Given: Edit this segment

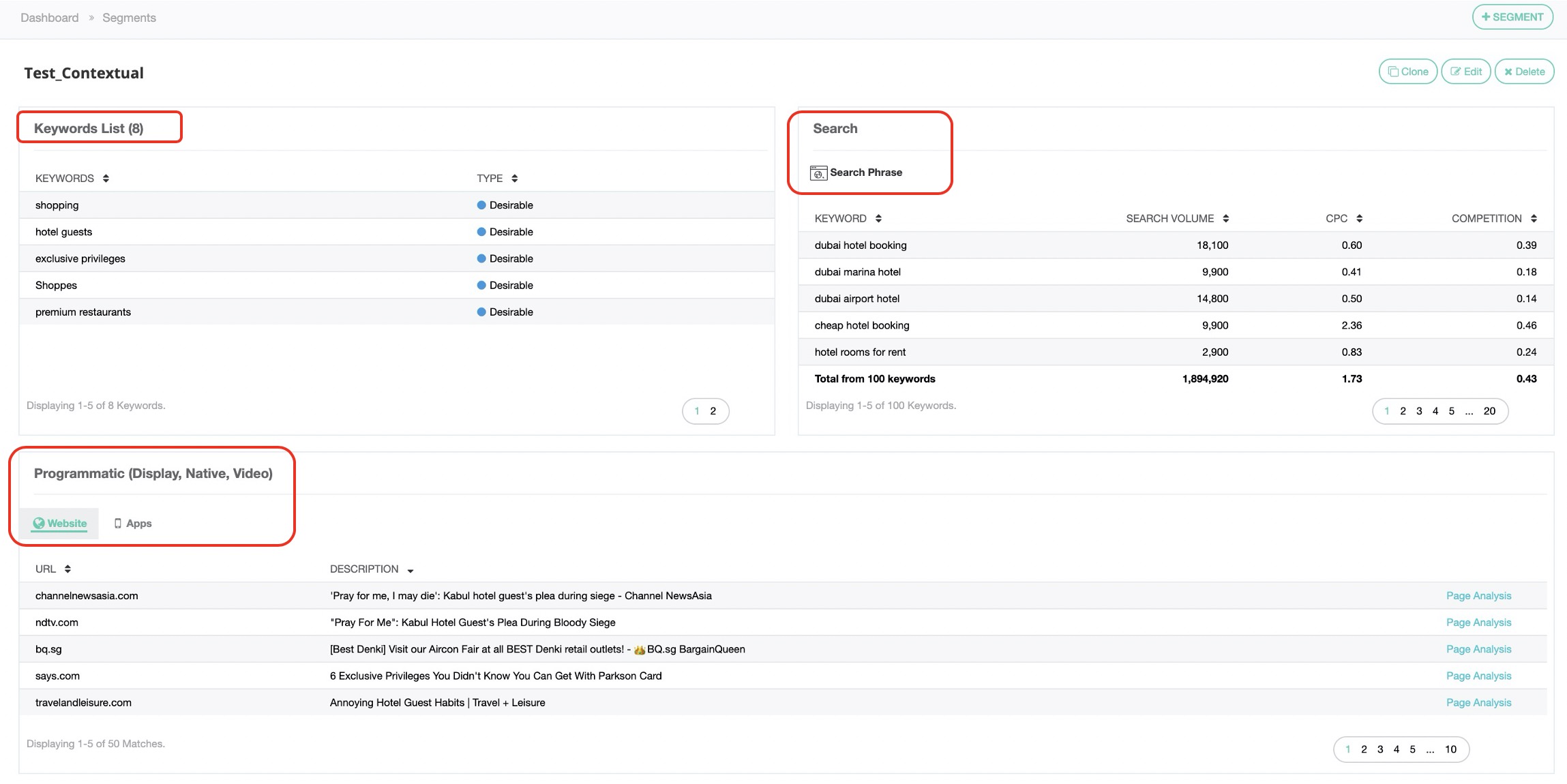Looking at the screenshot, I should pyautogui.click(x=1465, y=72).
